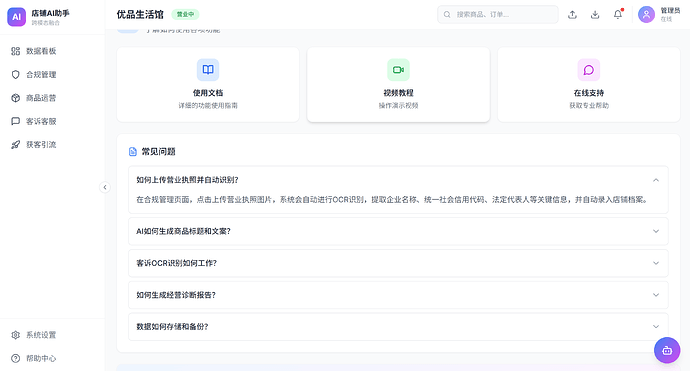Click the 操作演示视频 description

398,106
